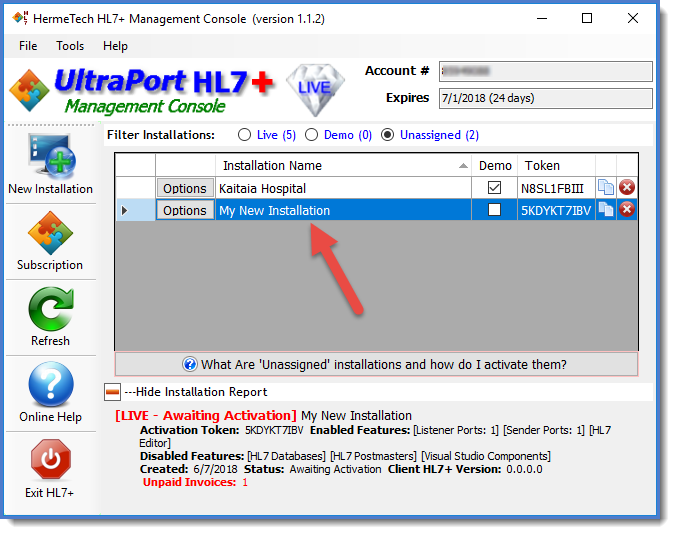Image resolution: width=675 pixels, height=534 pixels.
Task: Uncheck Demo box for Kaitaia Hospital
Action: pyautogui.click(x=494, y=188)
